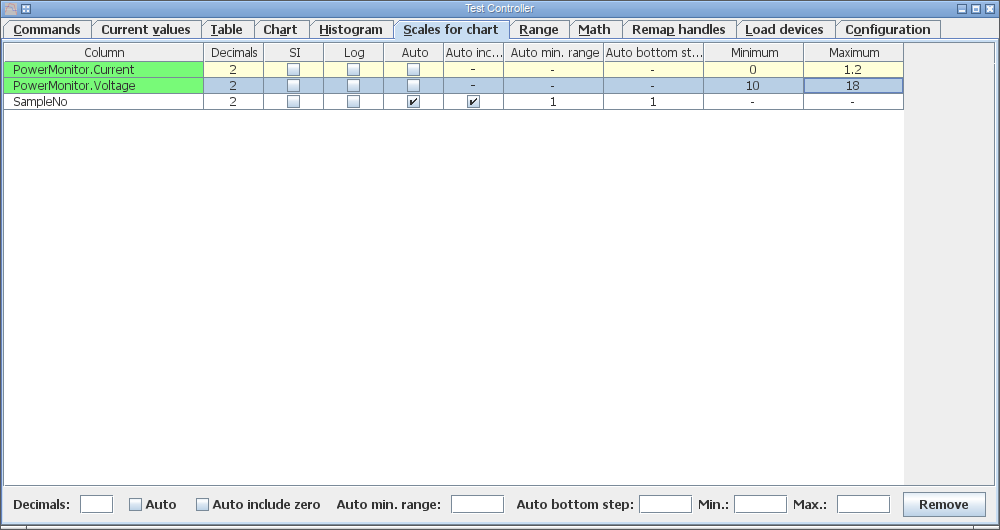Select the PowerMonitor.Voltage row name
Viewport: 1000px width, 530px height.
click(104, 85)
